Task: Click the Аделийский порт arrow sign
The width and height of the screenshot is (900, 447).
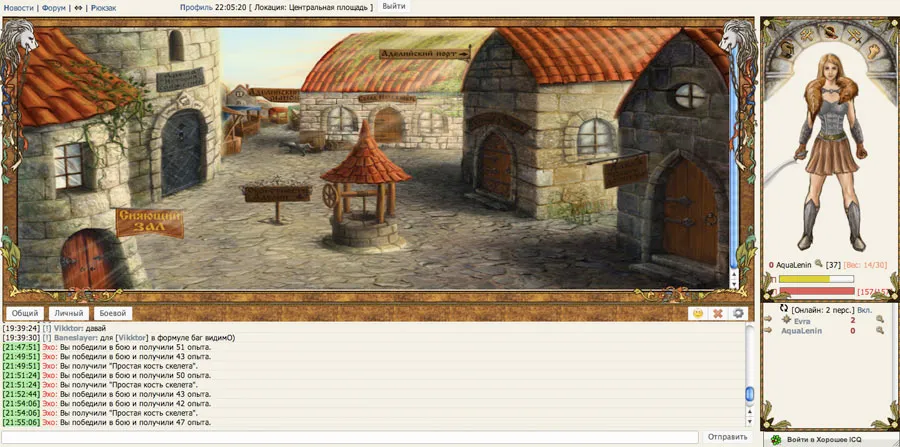Action: [x=424, y=54]
